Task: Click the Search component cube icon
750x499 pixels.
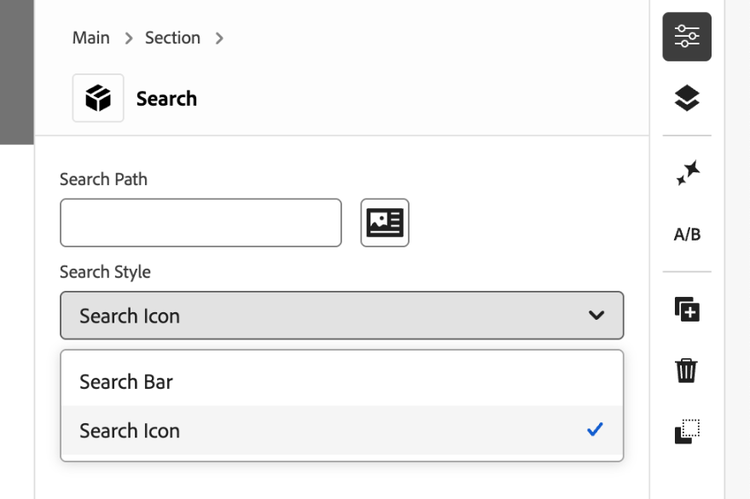Action: pos(98,98)
